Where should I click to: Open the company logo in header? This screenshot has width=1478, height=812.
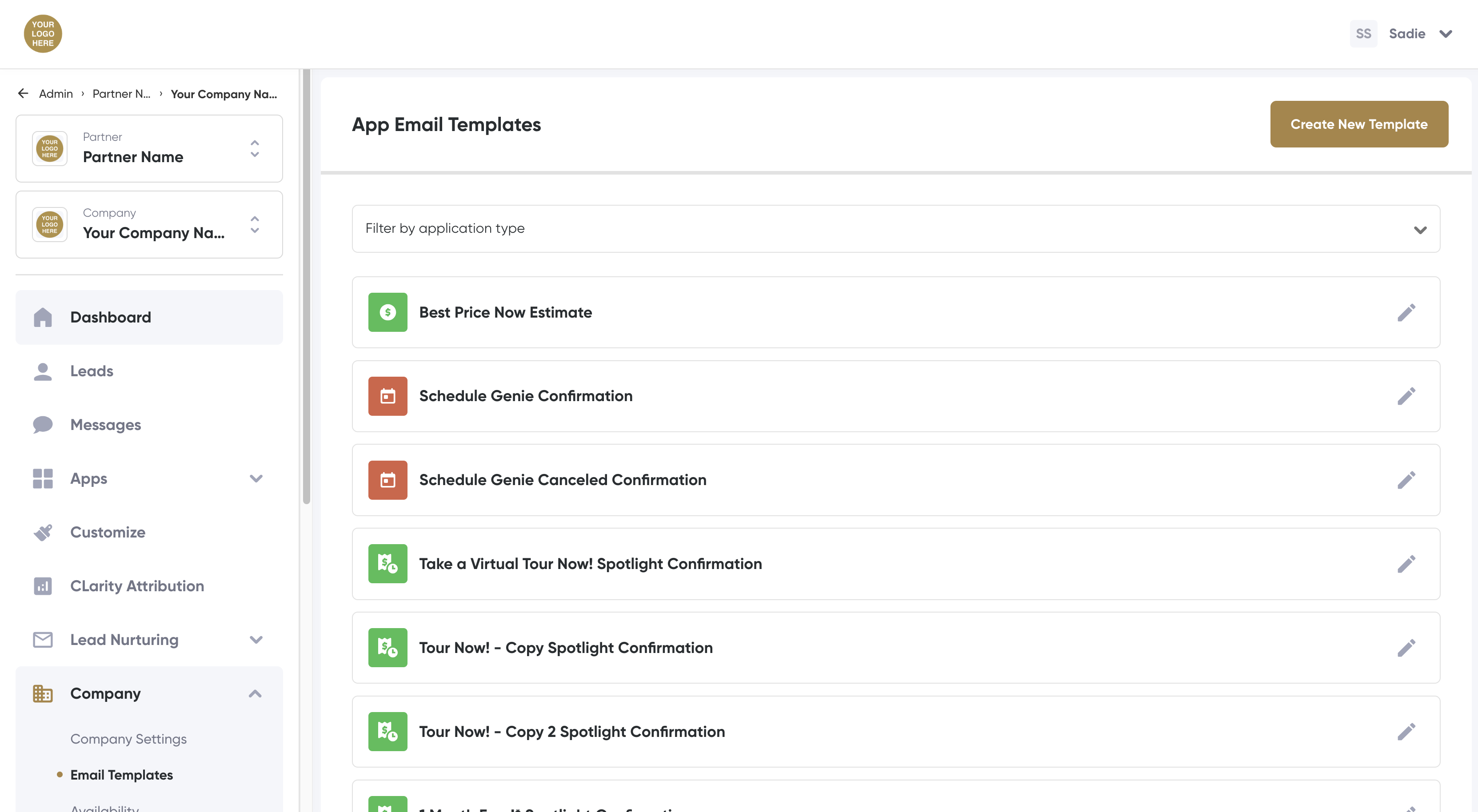(x=43, y=34)
